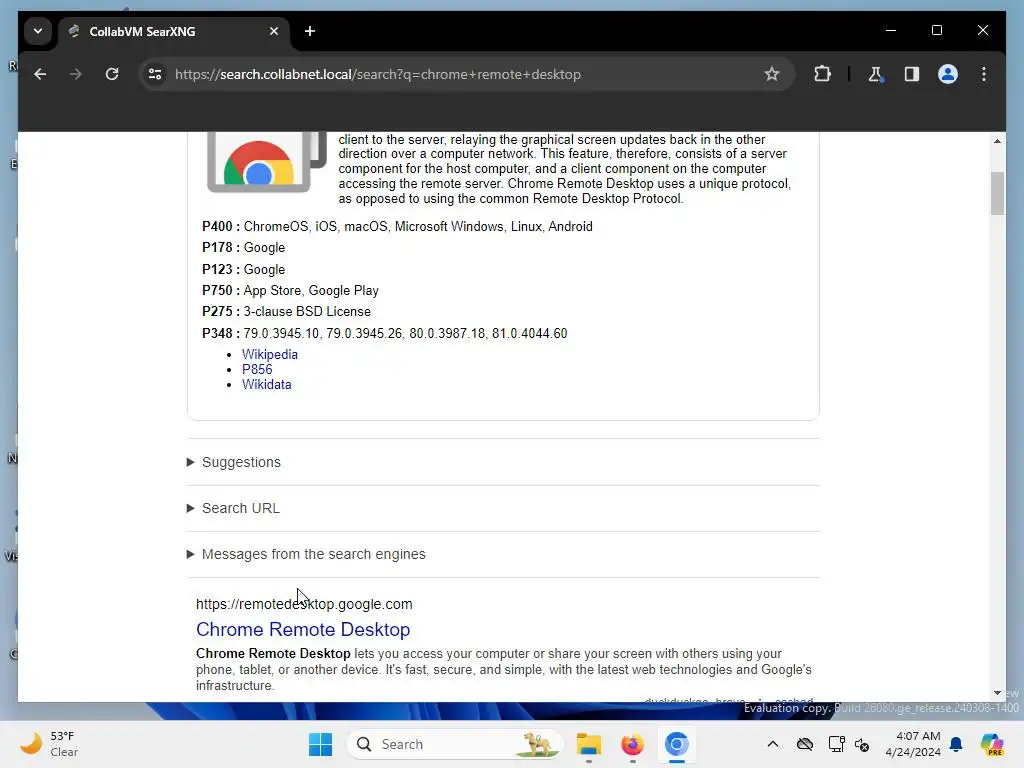Viewport: 1024px width, 768px height.
Task: Click the page vertical scrollbar thumb
Action: click(997, 193)
